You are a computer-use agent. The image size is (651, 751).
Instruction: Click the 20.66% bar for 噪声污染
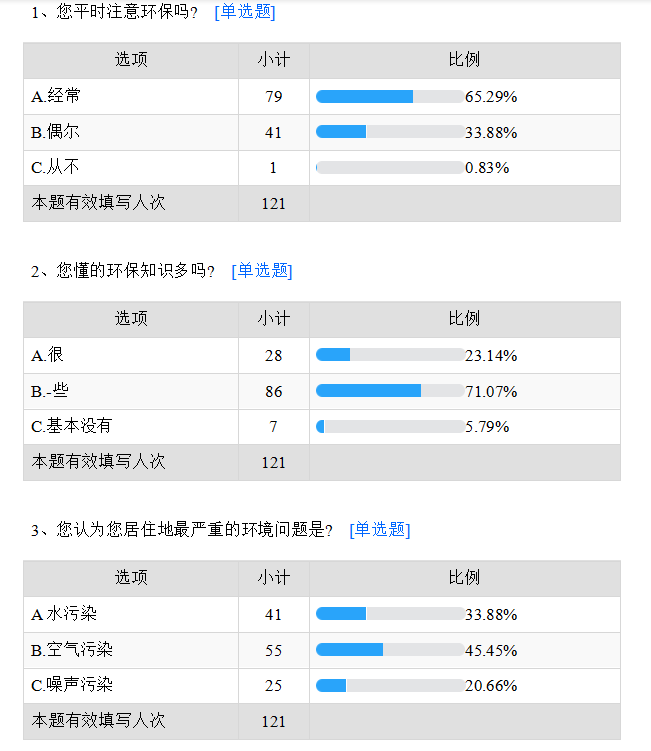pyautogui.click(x=390, y=685)
